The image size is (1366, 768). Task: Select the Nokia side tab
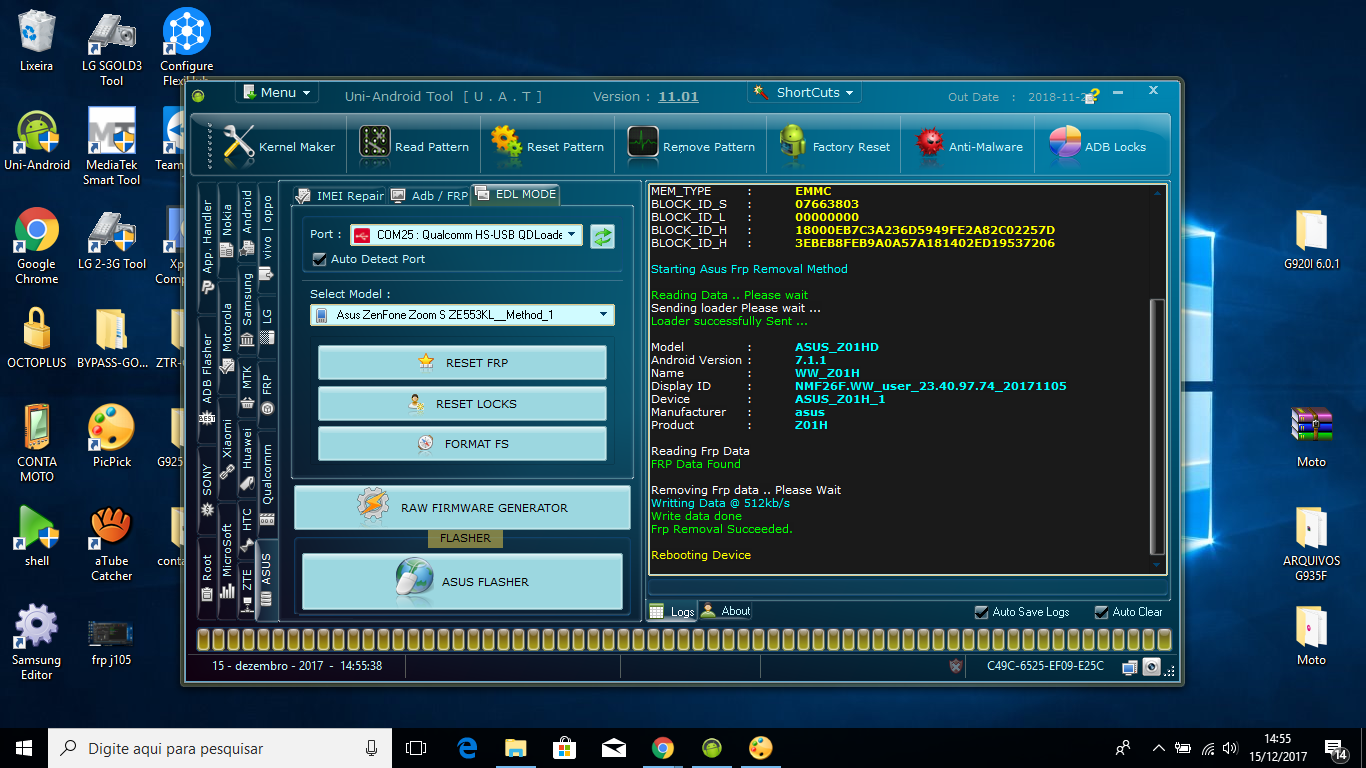click(x=227, y=230)
